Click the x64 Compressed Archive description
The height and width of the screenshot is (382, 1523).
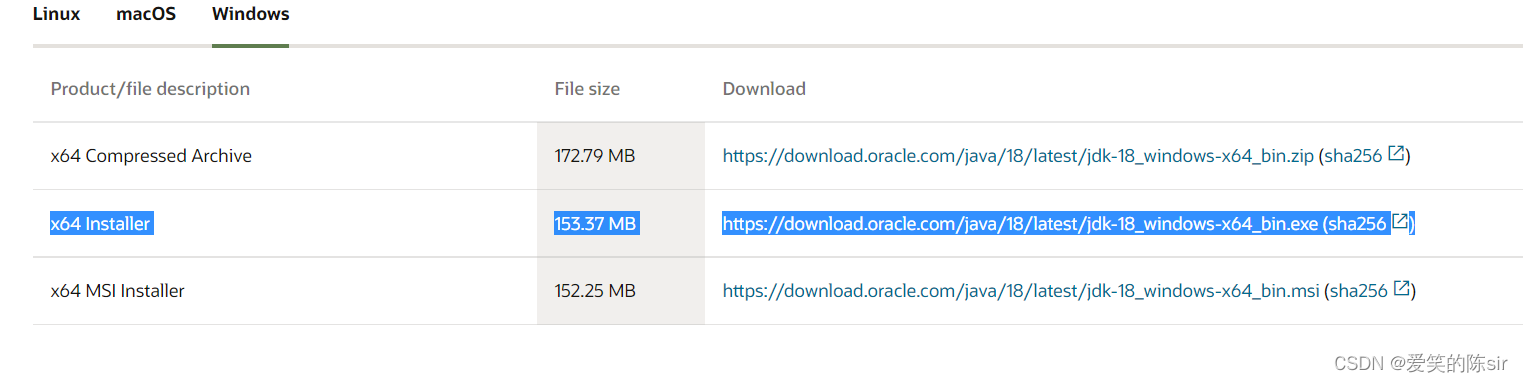point(151,156)
